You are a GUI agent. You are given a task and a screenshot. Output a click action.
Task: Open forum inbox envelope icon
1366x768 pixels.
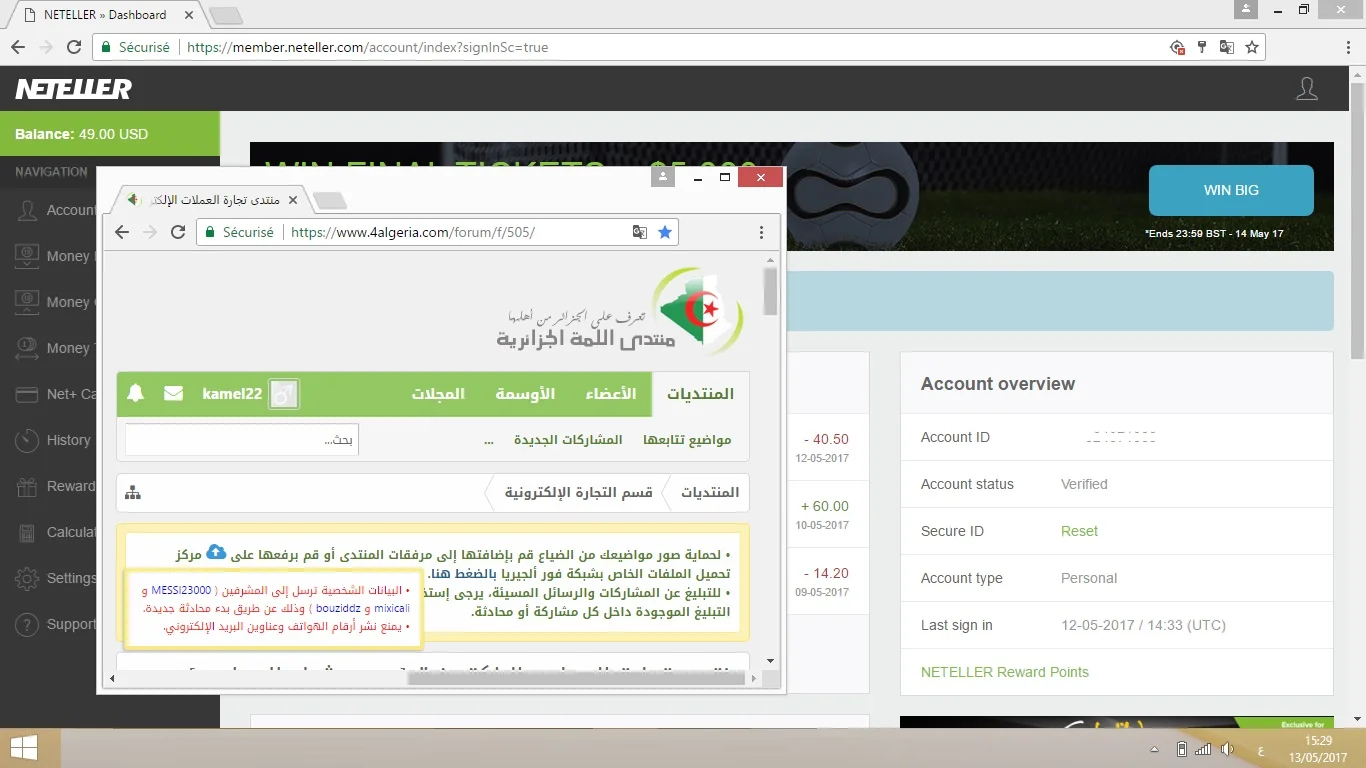point(174,394)
